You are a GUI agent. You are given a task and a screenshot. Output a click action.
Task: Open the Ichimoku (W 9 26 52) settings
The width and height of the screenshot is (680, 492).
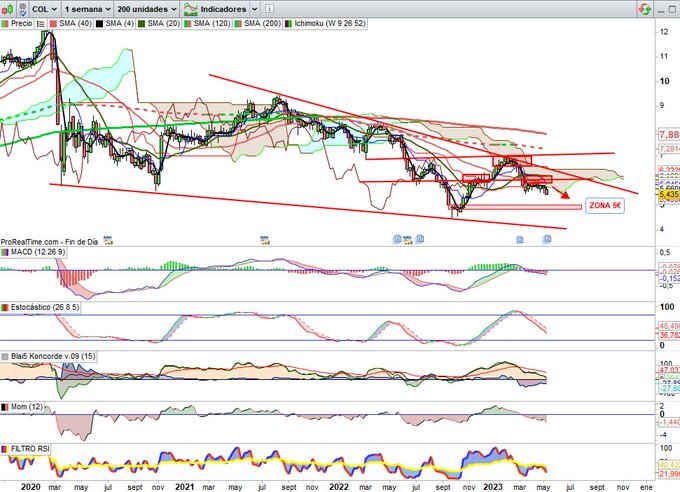(x=330, y=23)
